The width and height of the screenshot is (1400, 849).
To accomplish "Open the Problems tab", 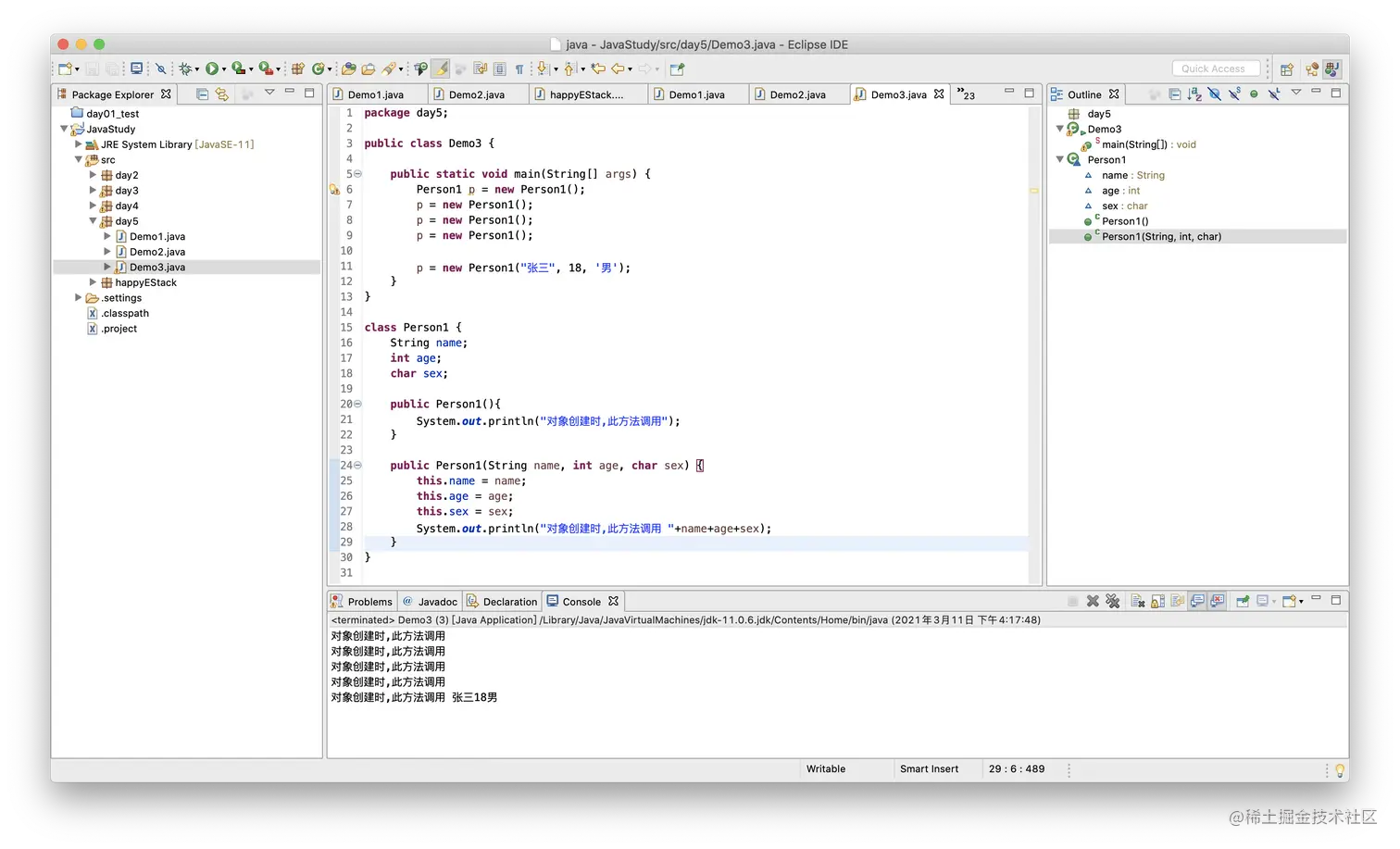I will [362, 601].
